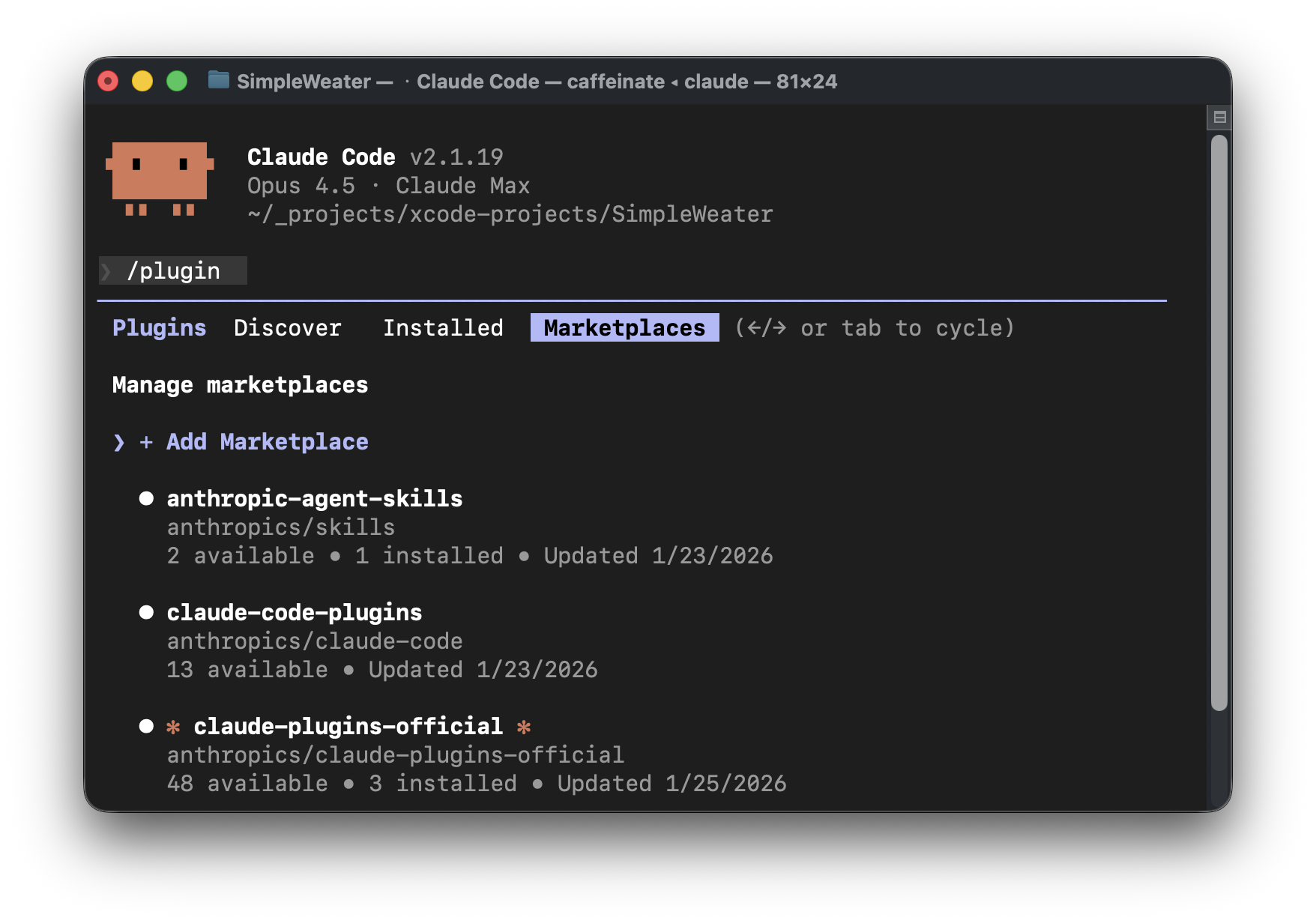Click 'Updated 1/25/2026' text
The image size is (1316, 923).
(672, 783)
